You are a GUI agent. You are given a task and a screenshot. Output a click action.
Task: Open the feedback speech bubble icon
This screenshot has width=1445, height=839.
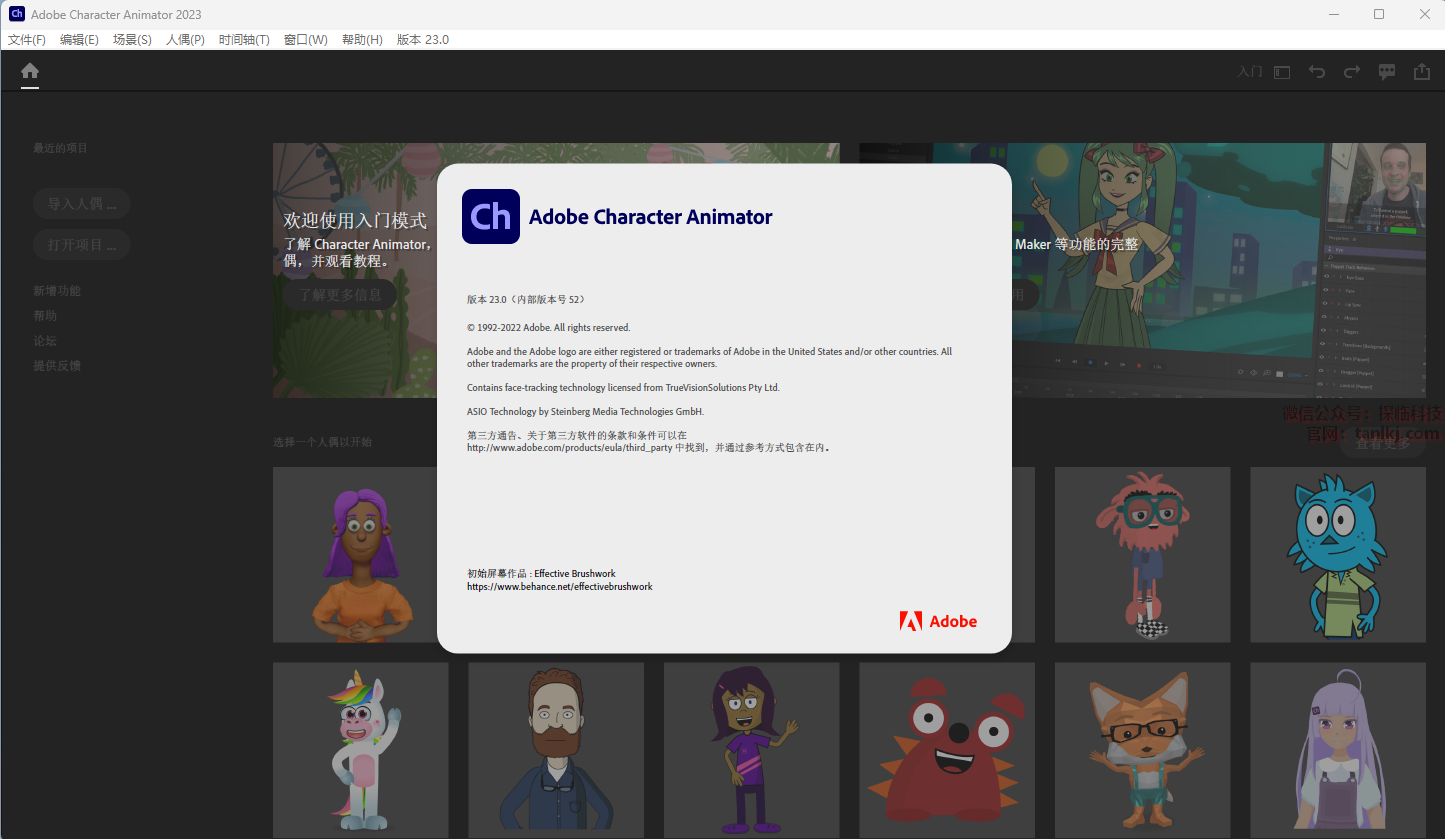click(1387, 72)
